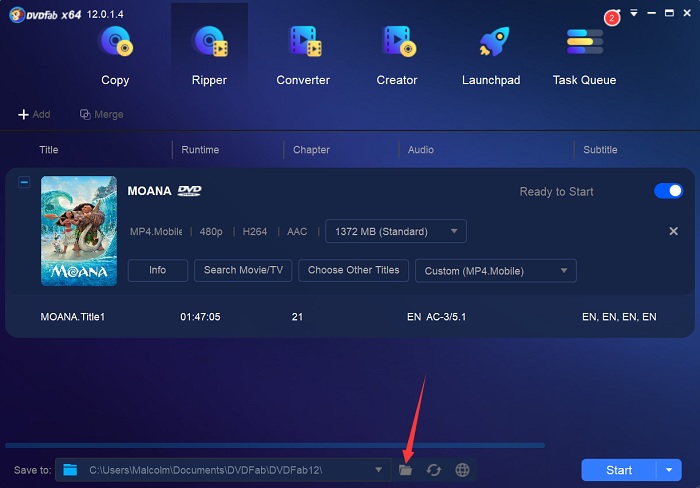This screenshot has width=700, height=488.
Task: Click the Ready to Start status text
Action: 556,192
